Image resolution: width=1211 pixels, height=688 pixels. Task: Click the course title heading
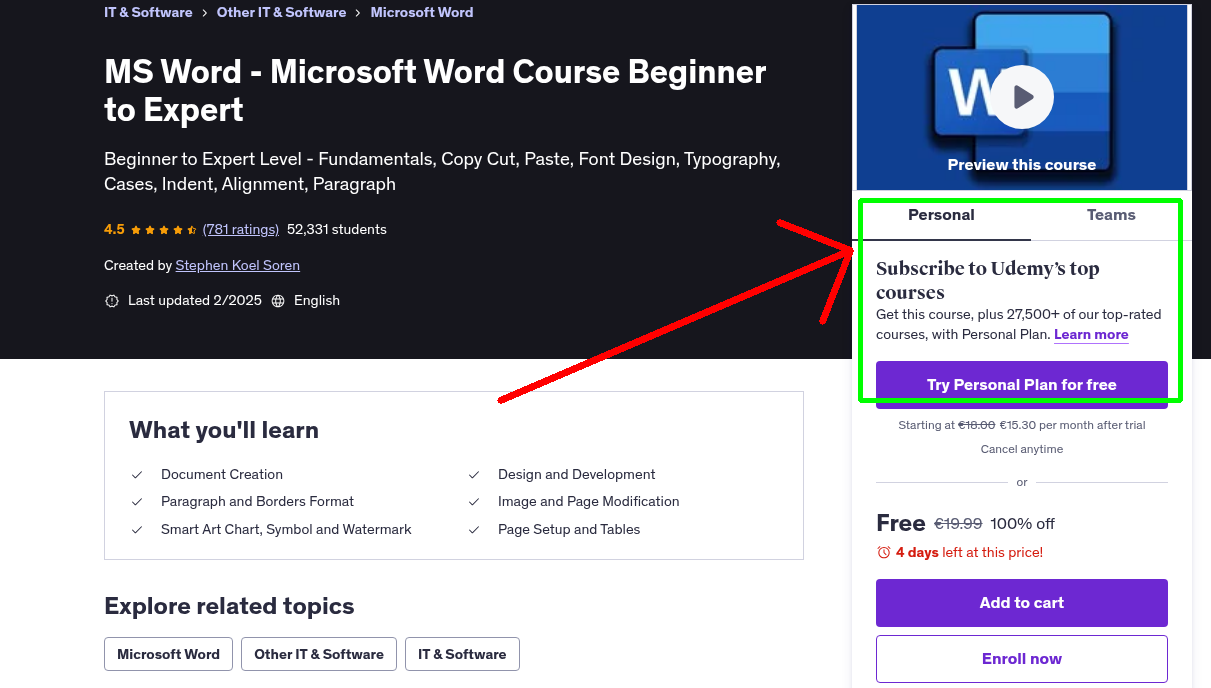(435, 90)
